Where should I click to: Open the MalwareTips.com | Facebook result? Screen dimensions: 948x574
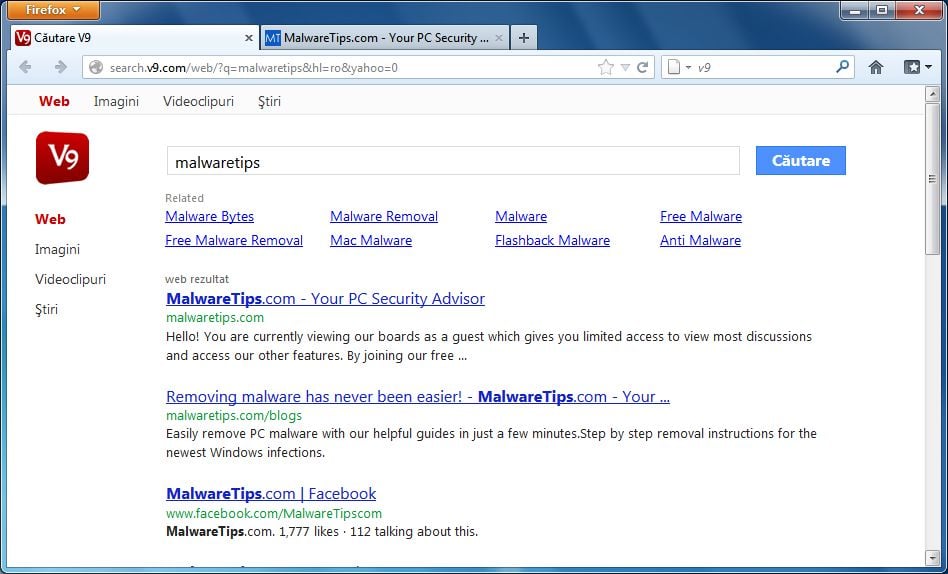pyautogui.click(x=271, y=494)
